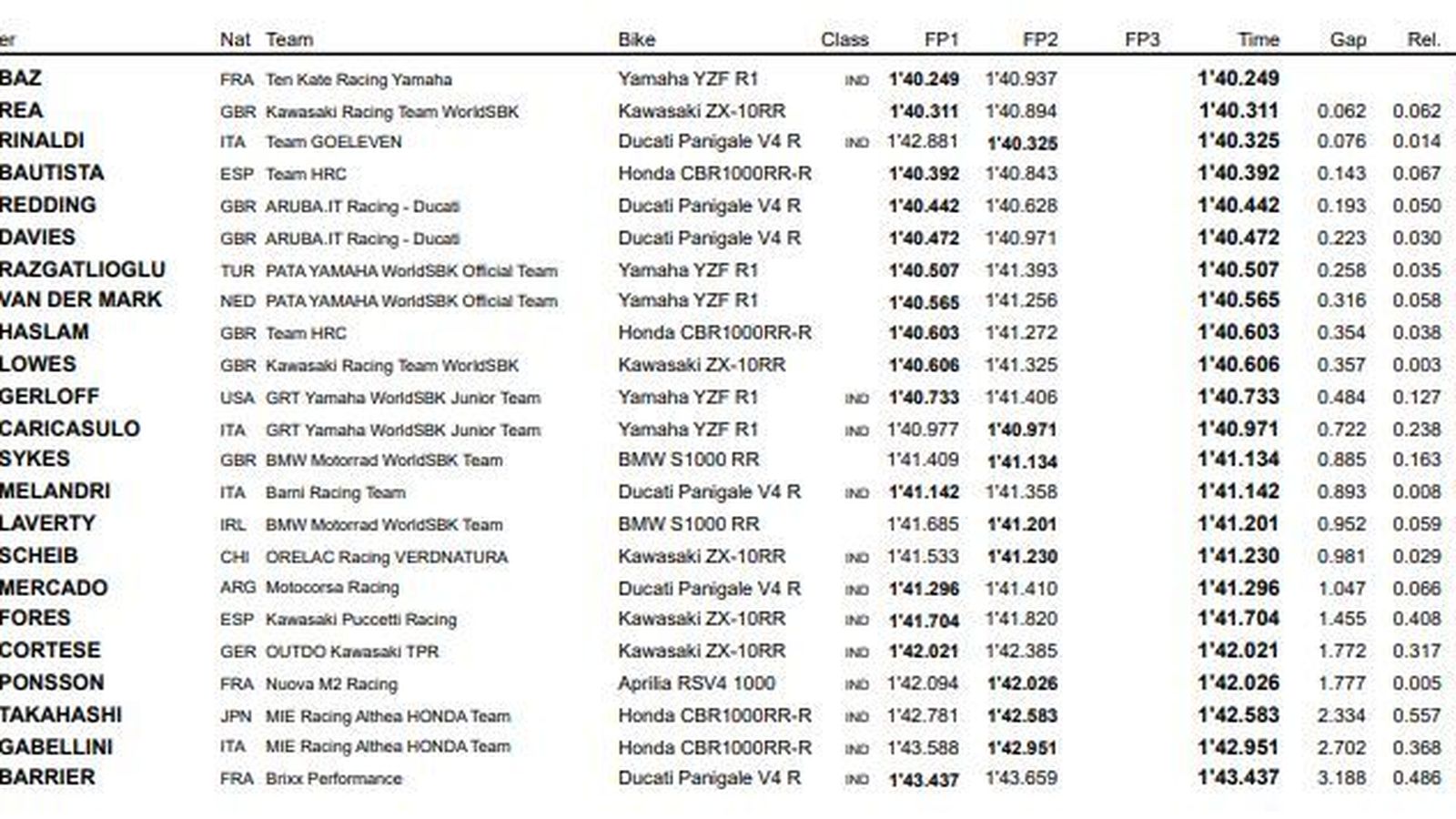
Task: Click BARRIER's gap value 3.188
Action: click(x=1341, y=778)
